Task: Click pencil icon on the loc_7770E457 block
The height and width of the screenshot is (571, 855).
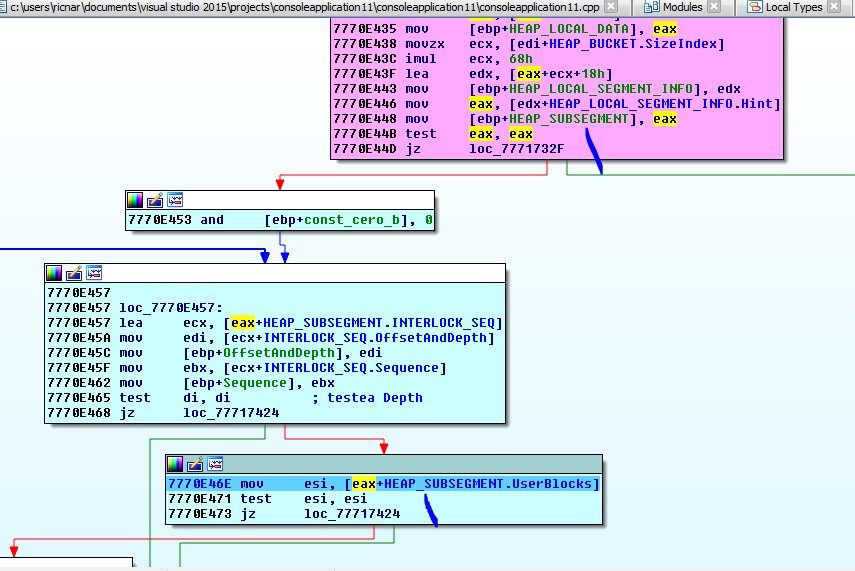Action: tap(74, 273)
